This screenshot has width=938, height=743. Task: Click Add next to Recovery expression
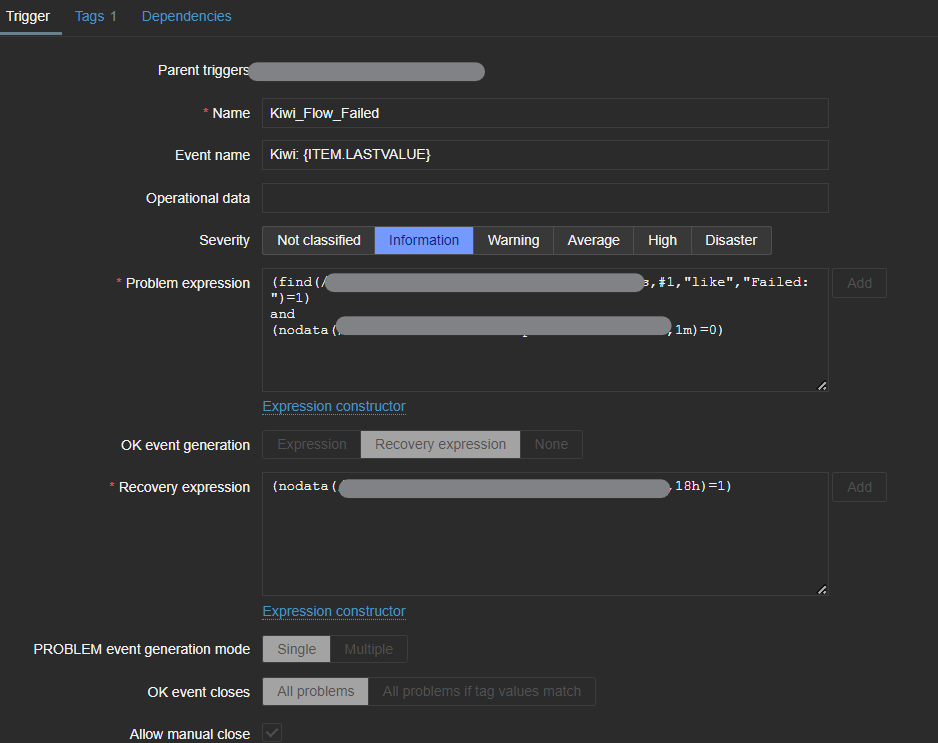(x=859, y=487)
